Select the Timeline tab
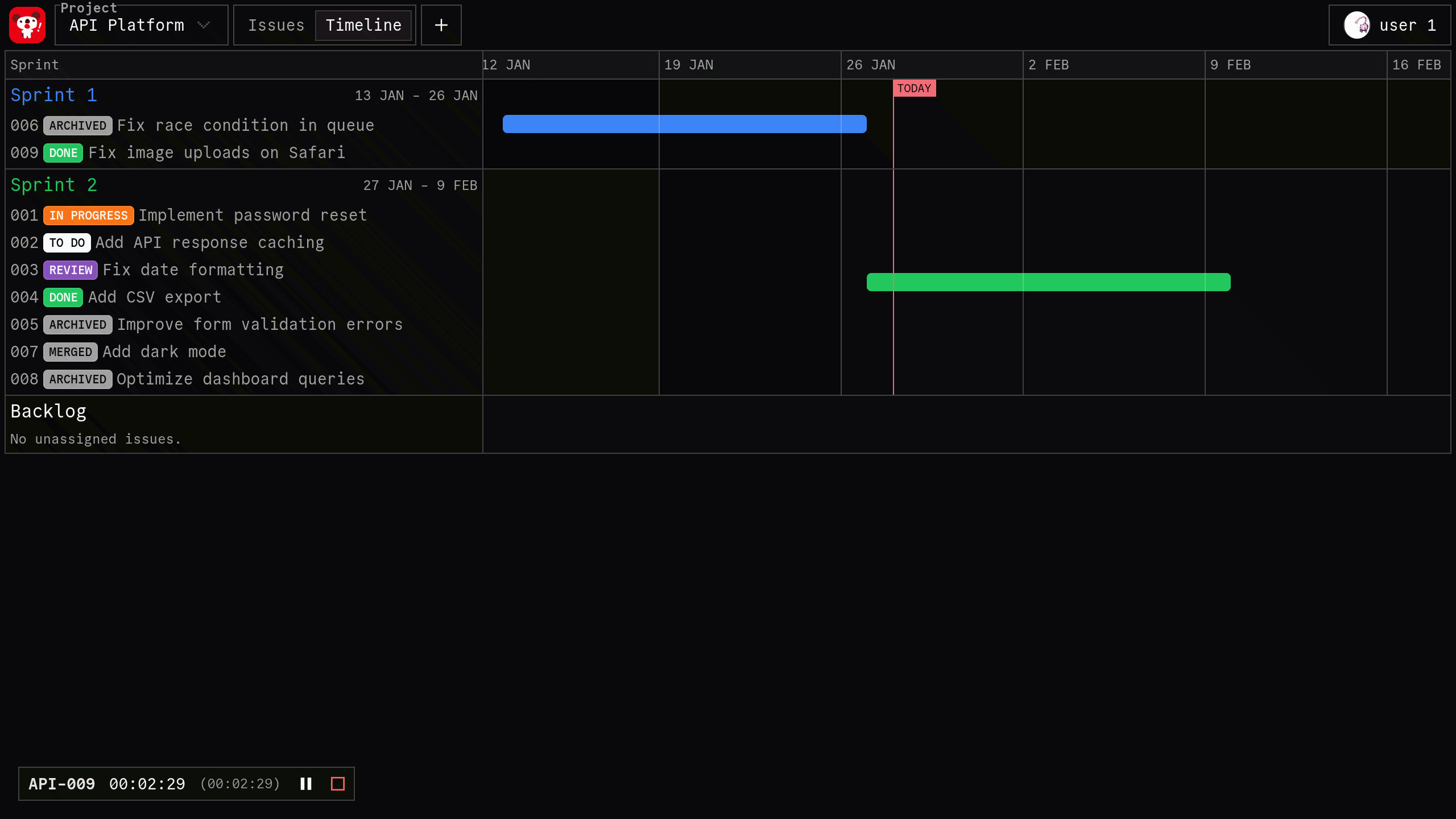 tap(363, 25)
